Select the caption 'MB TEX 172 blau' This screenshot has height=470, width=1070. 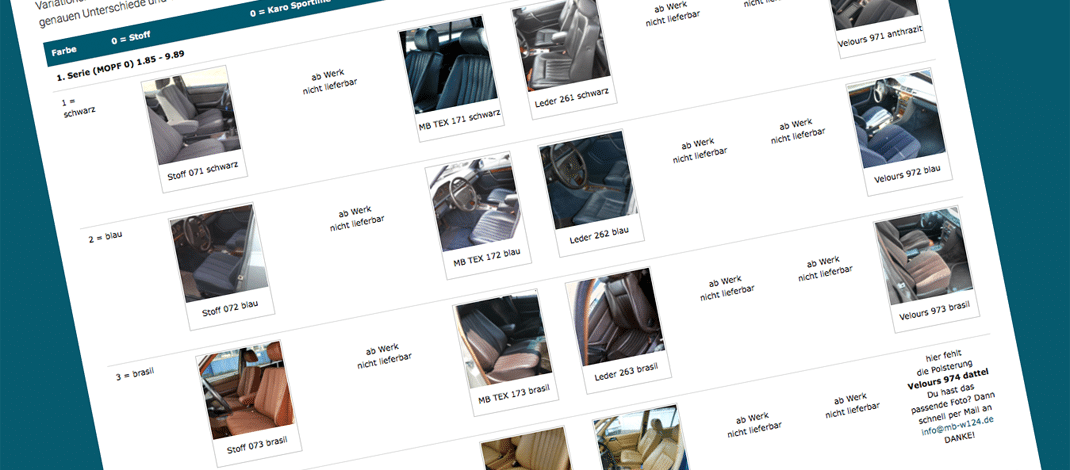tap(487, 258)
